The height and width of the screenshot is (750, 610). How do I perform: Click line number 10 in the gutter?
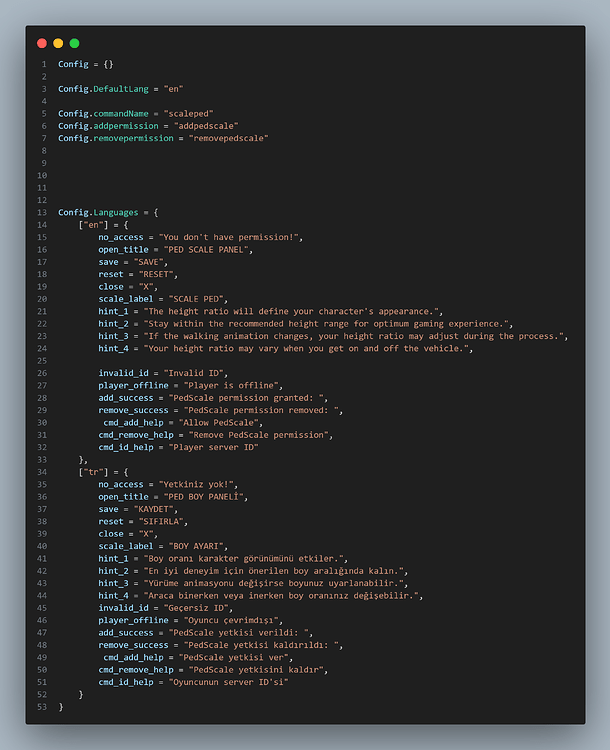click(42, 176)
